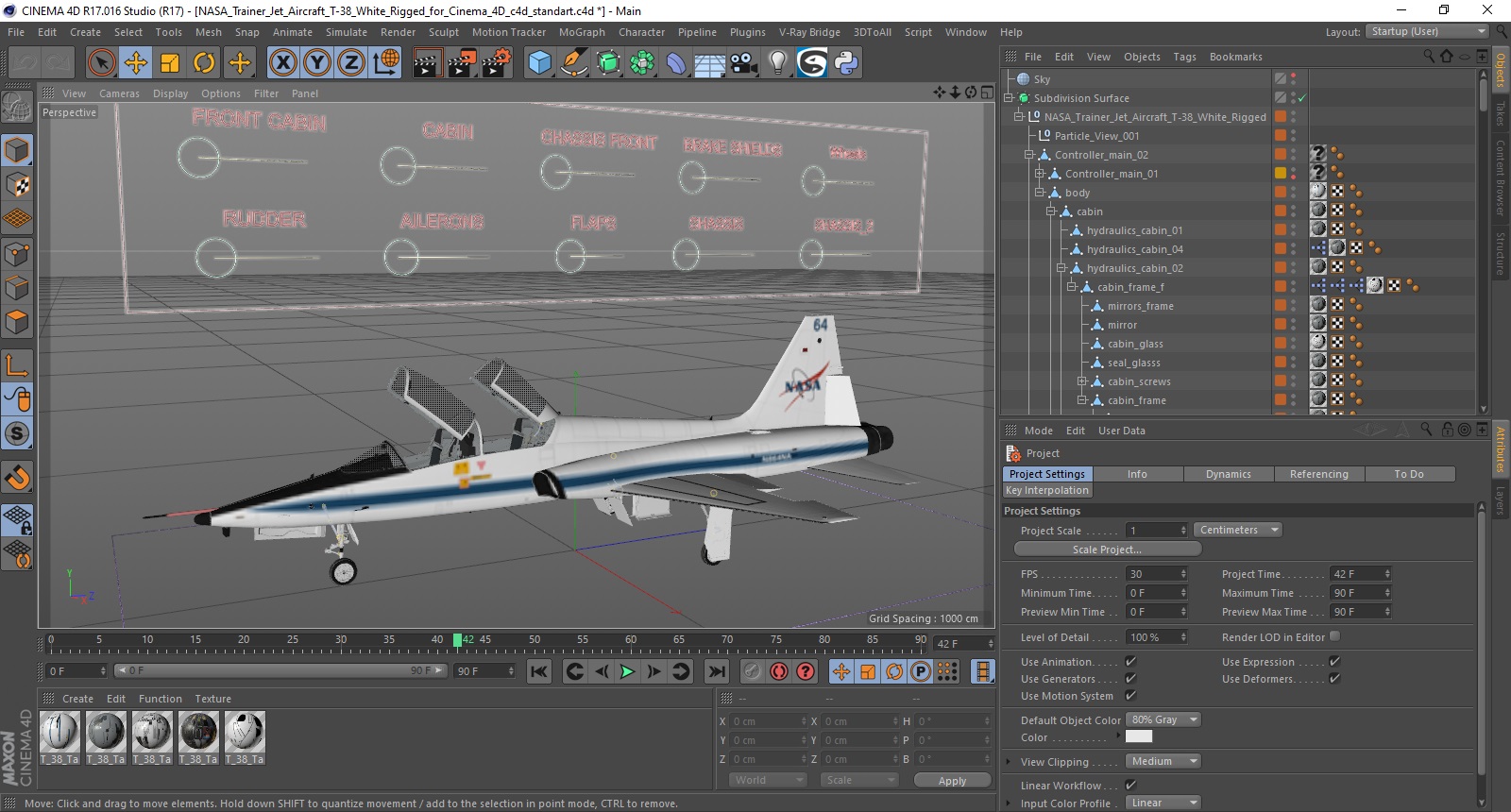Viewport: 1511px width, 812px height.
Task: Open the World coordinate dropdown
Action: [767, 780]
